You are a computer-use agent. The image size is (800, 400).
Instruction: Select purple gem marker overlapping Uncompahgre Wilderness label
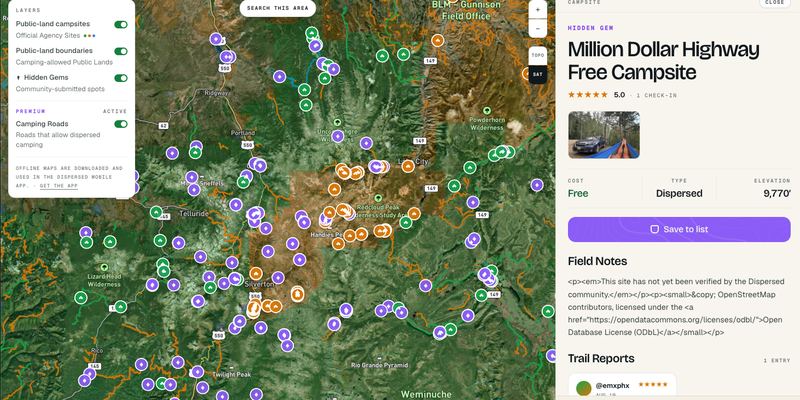point(337,136)
